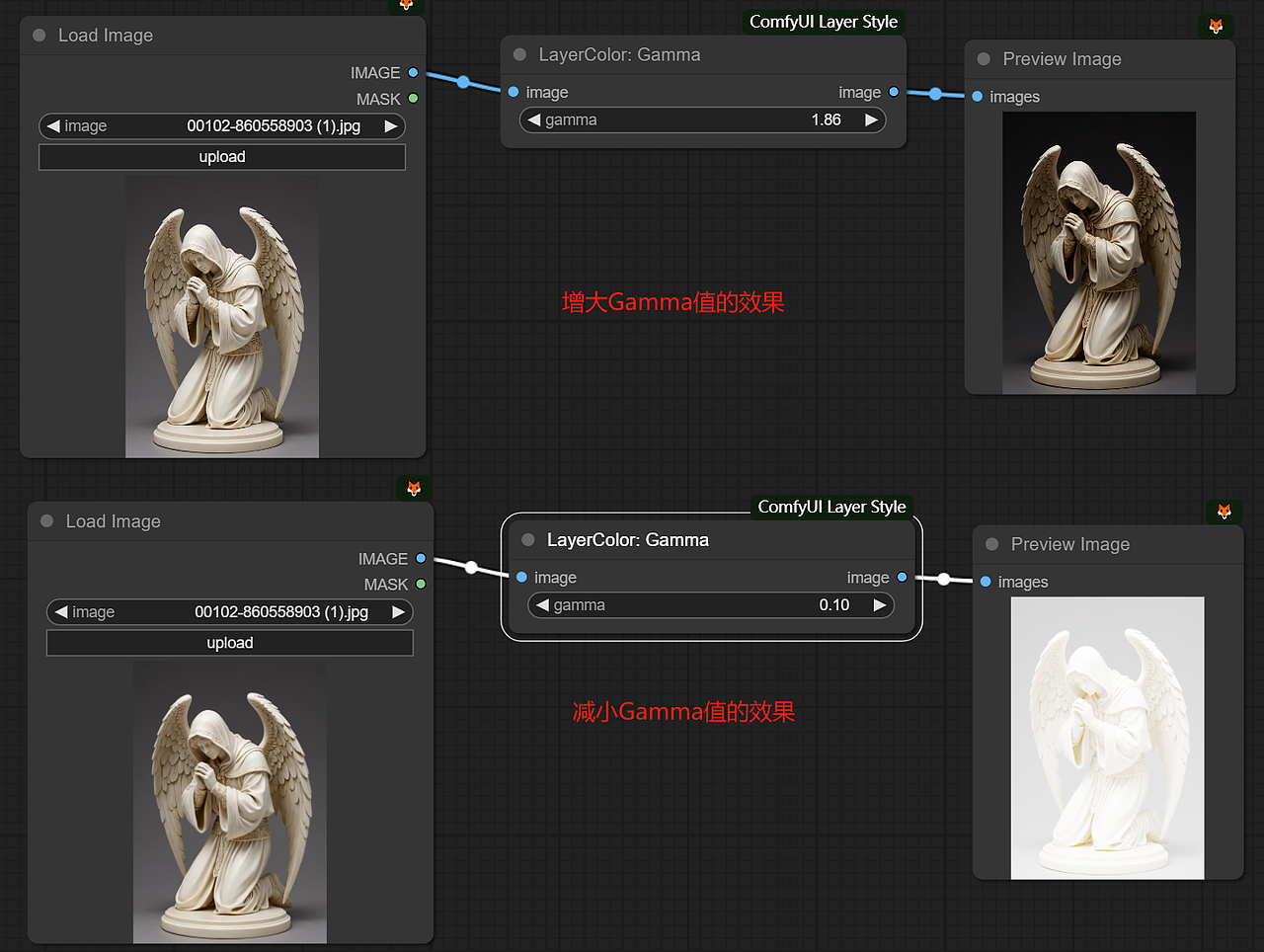Click the IMAGE output port on the upper Load Image node
The height and width of the screenshot is (952, 1264).
pyautogui.click(x=413, y=73)
